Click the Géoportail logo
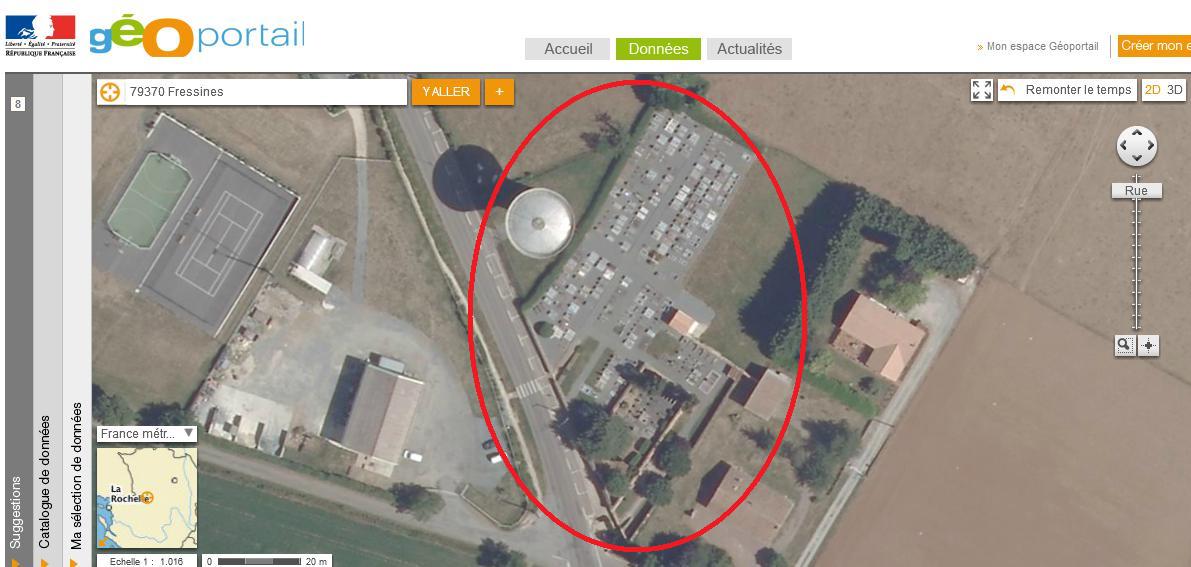Screen dimensions: 1191x567 [x=197, y=38]
